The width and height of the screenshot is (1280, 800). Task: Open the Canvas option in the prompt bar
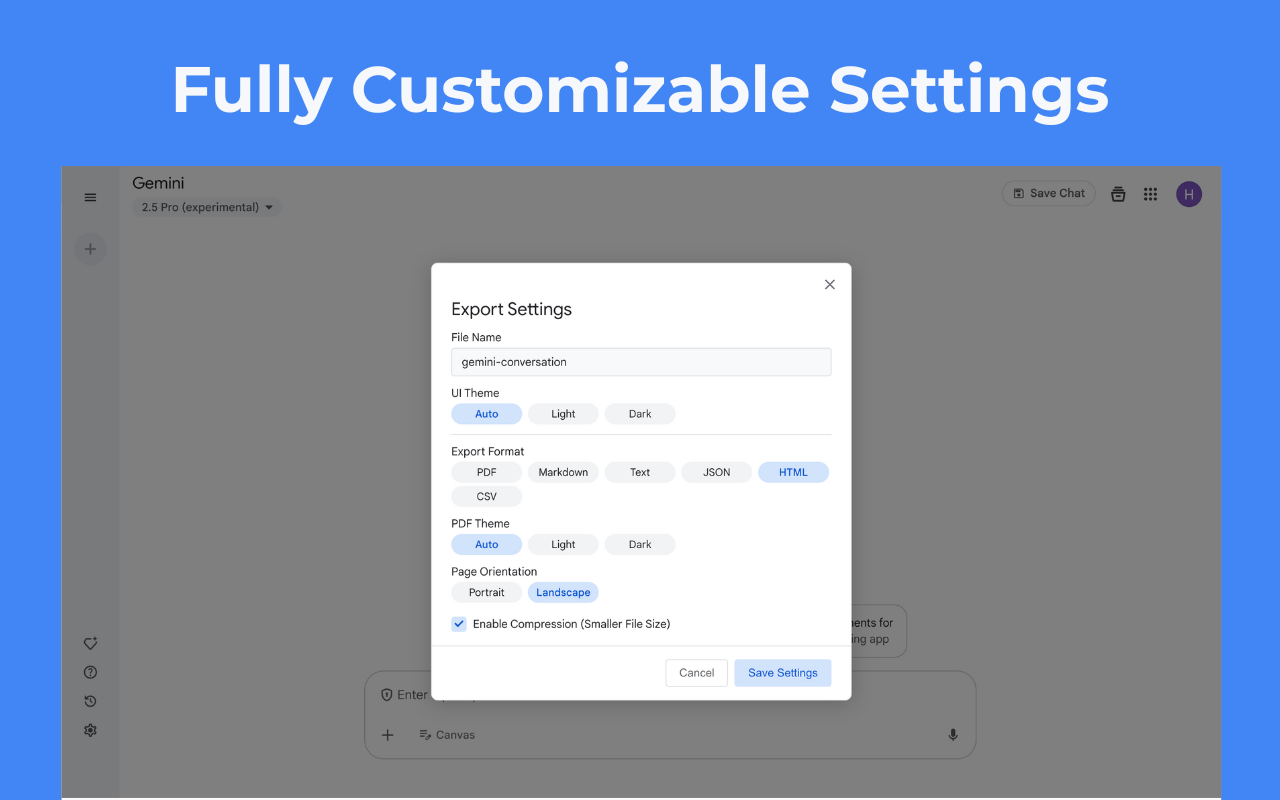coord(446,734)
